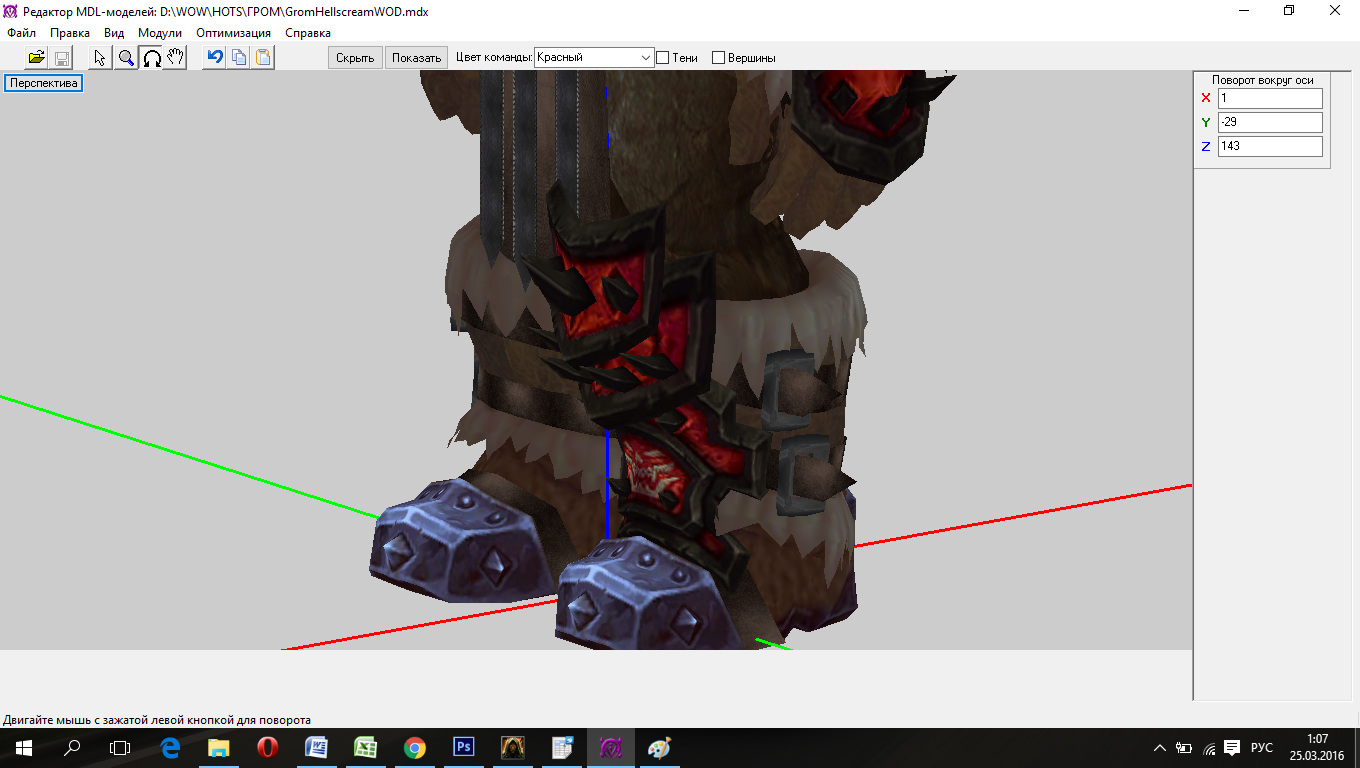Viewport: 1360px width, 768px height.
Task: Open taskbar search
Action: tap(72, 748)
